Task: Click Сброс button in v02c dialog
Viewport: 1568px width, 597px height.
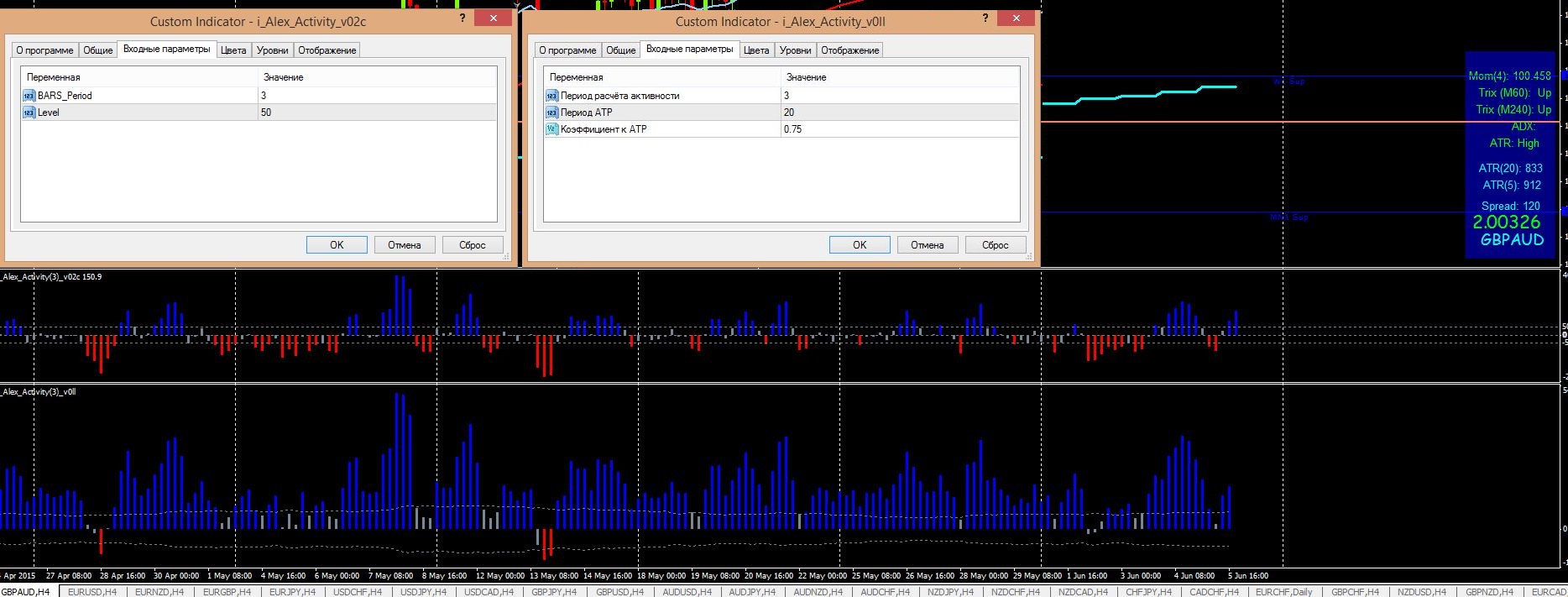Action: coord(472,245)
